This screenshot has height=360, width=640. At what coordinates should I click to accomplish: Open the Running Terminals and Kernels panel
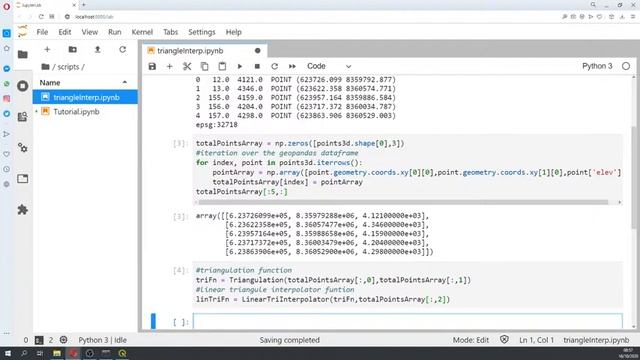click(23, 86)
